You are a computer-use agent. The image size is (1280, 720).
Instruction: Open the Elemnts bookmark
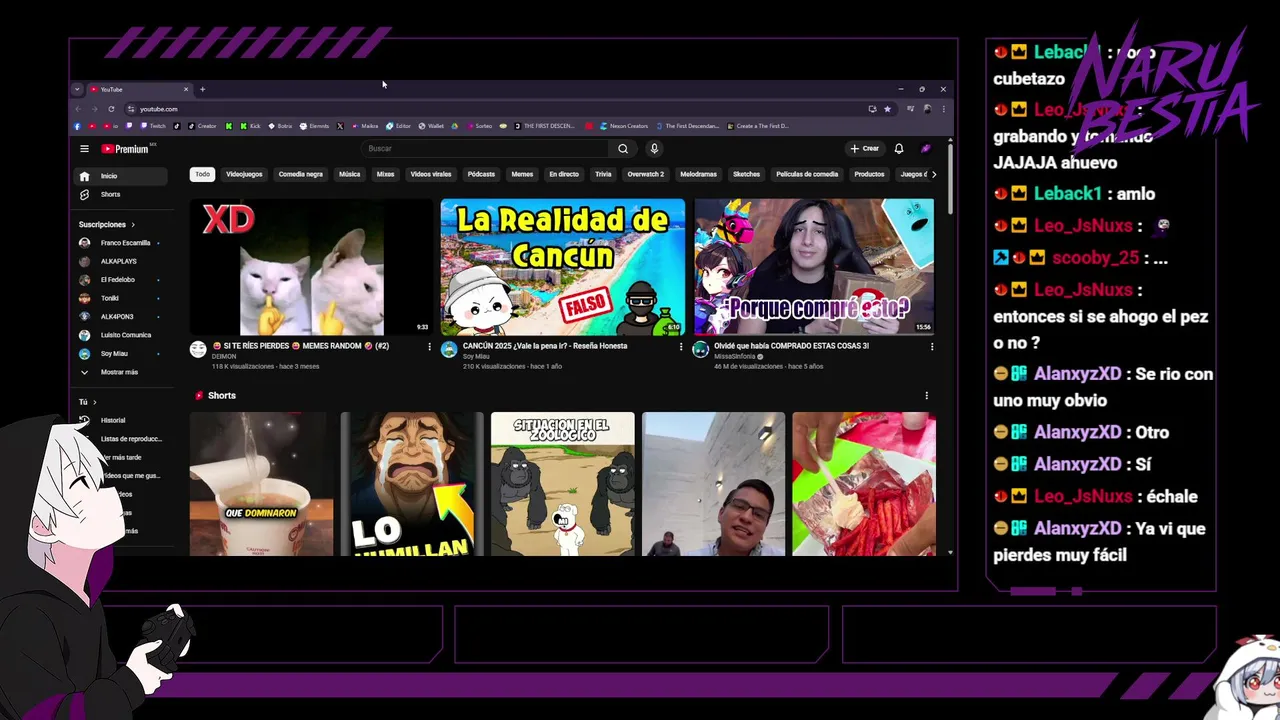coord(314,126)
